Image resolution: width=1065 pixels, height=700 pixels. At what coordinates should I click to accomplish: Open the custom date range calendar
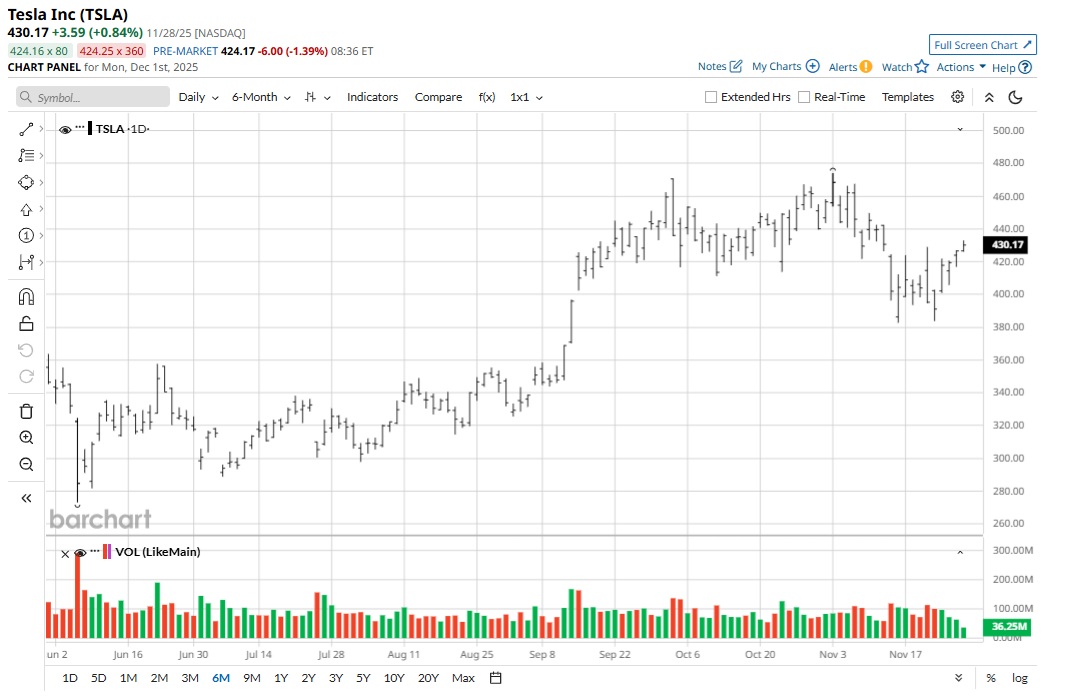pyautogui.click(x=496, y=678)
